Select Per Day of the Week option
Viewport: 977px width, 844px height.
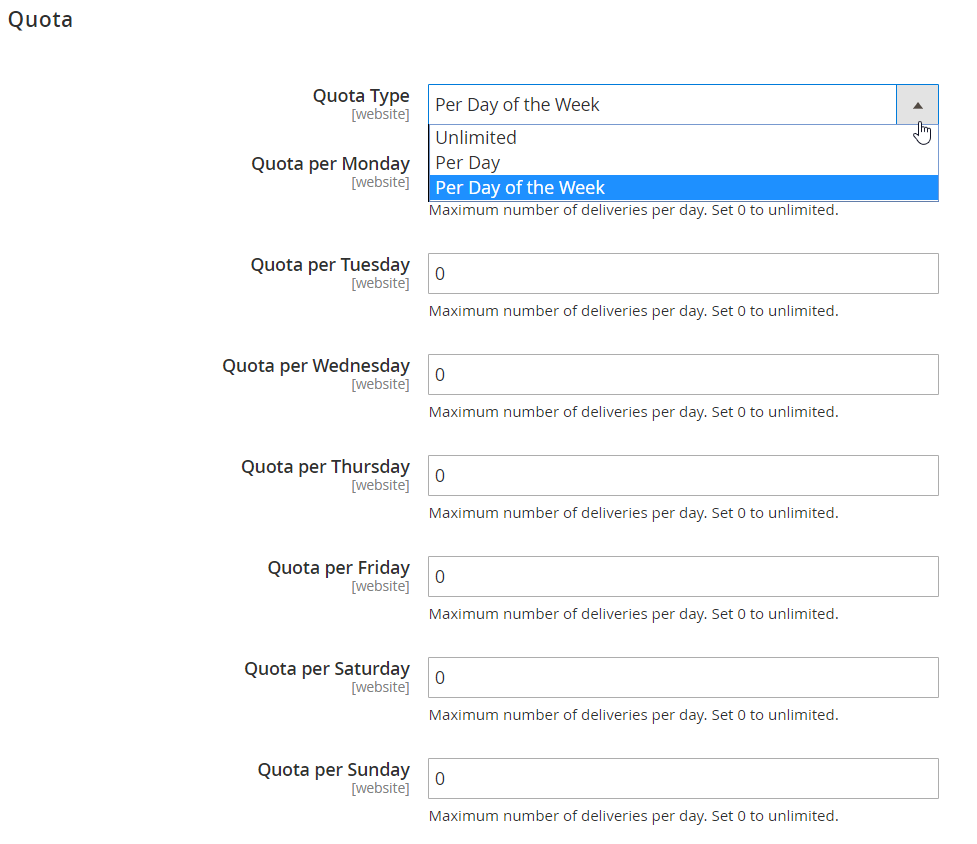click(x=684, y=187)
